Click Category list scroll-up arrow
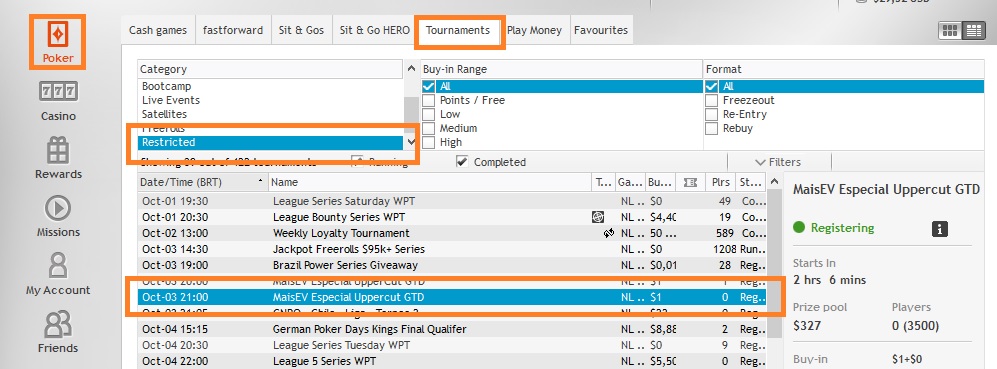 point(411,68)
